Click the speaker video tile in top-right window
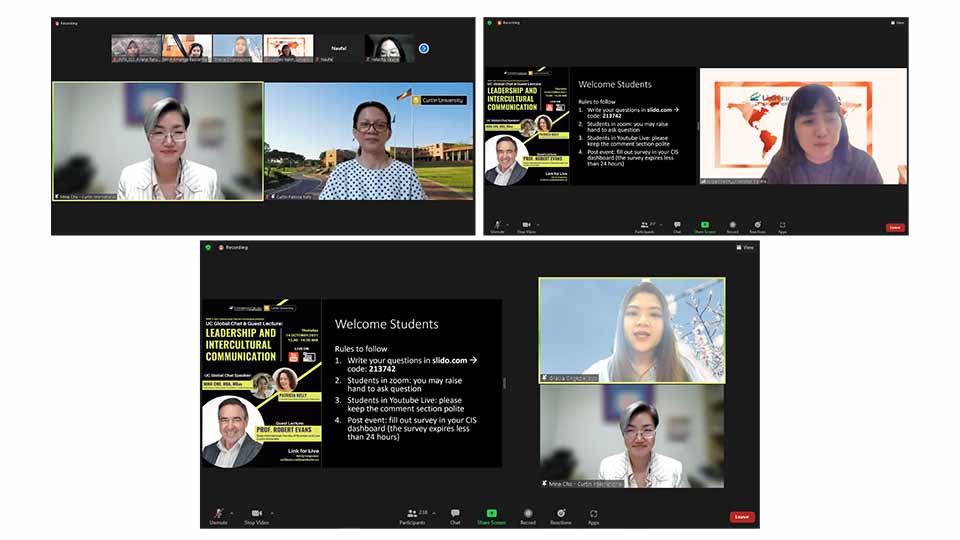Image resolution: width=960 pixels, height=540 pixels. (803, 126)
